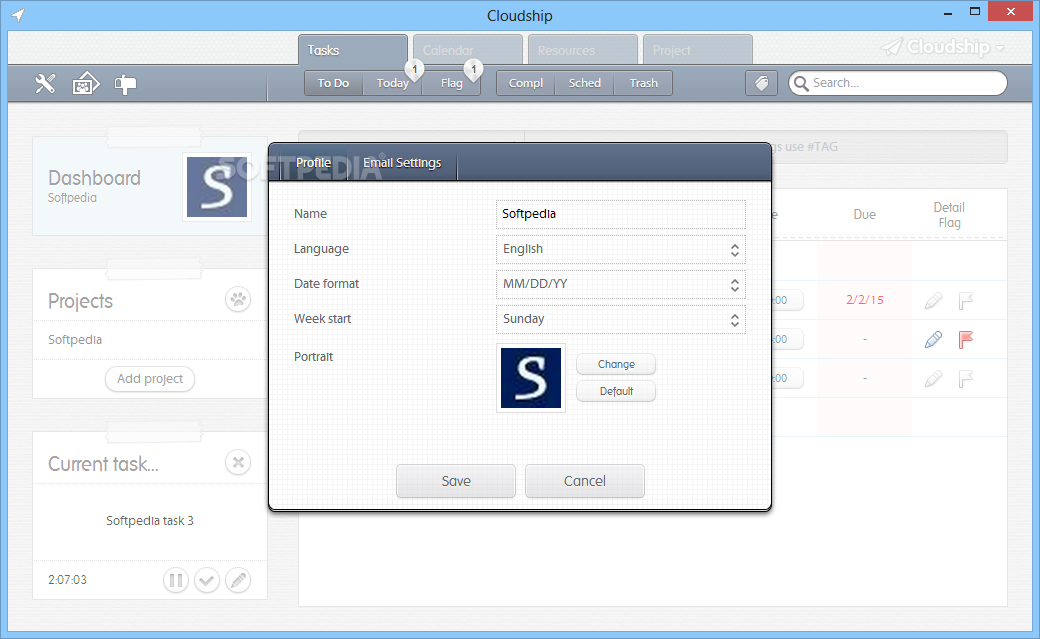Viewport: 1040px width, 639px height.
Task: Click the Softpedia task 3 text
Action: (150, 521)
